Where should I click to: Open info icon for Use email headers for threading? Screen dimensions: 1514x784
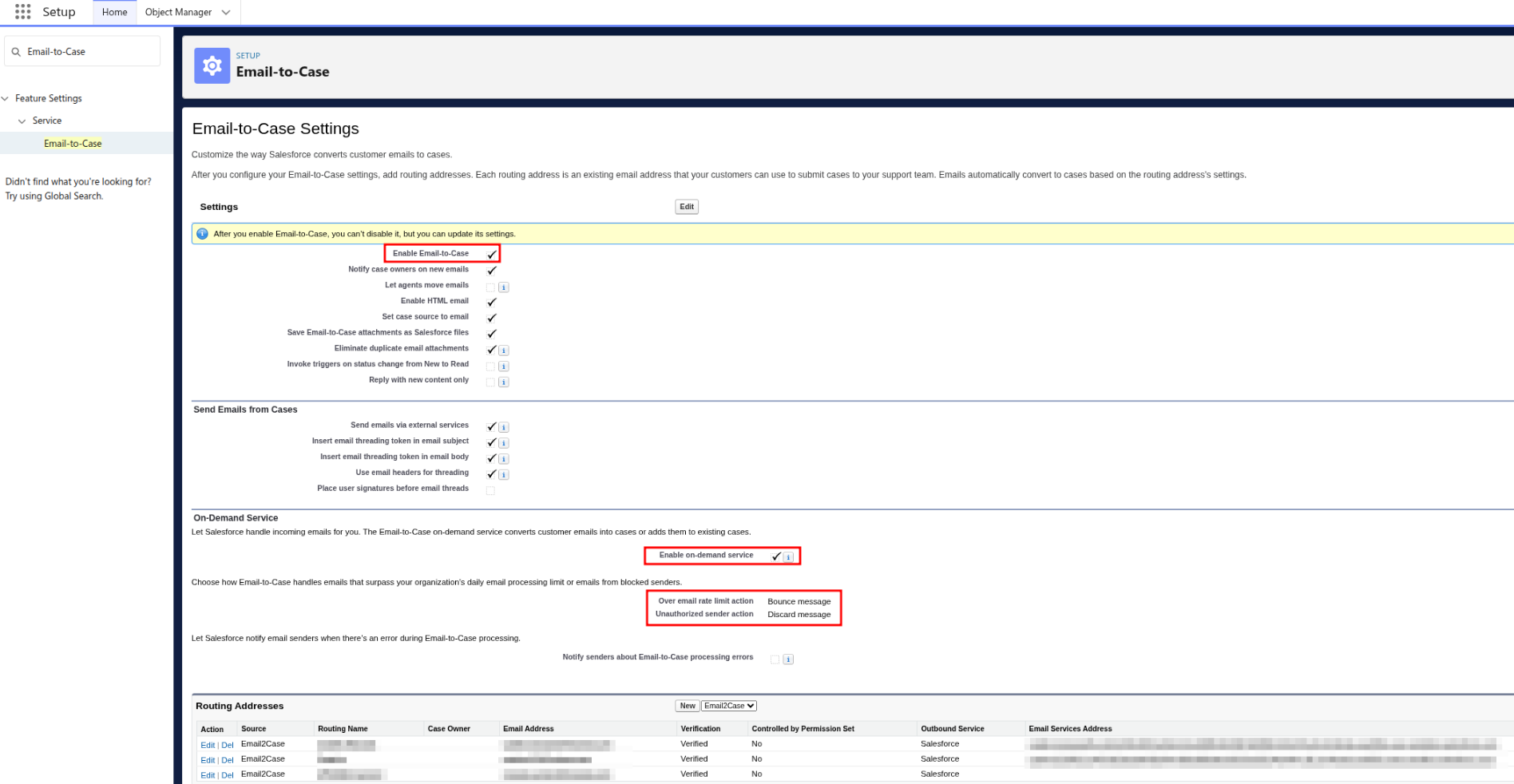(x=504, y=475)
